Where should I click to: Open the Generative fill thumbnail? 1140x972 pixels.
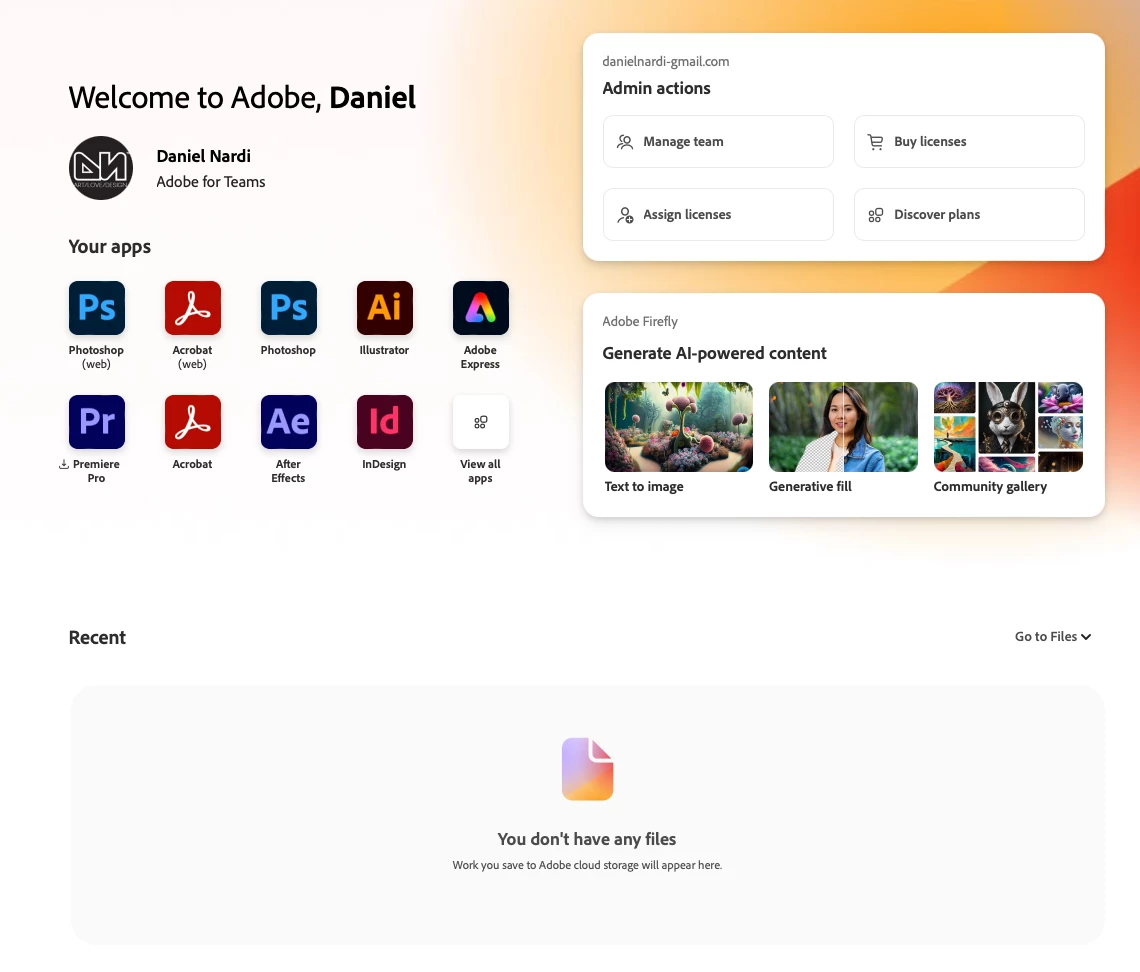pos(843,427)
